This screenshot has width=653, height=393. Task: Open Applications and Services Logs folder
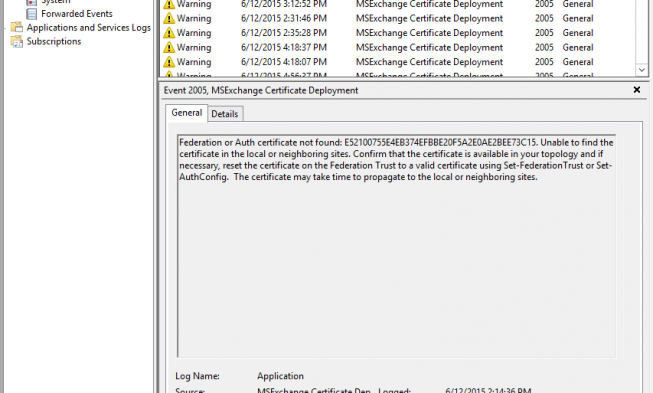point(88,27)
